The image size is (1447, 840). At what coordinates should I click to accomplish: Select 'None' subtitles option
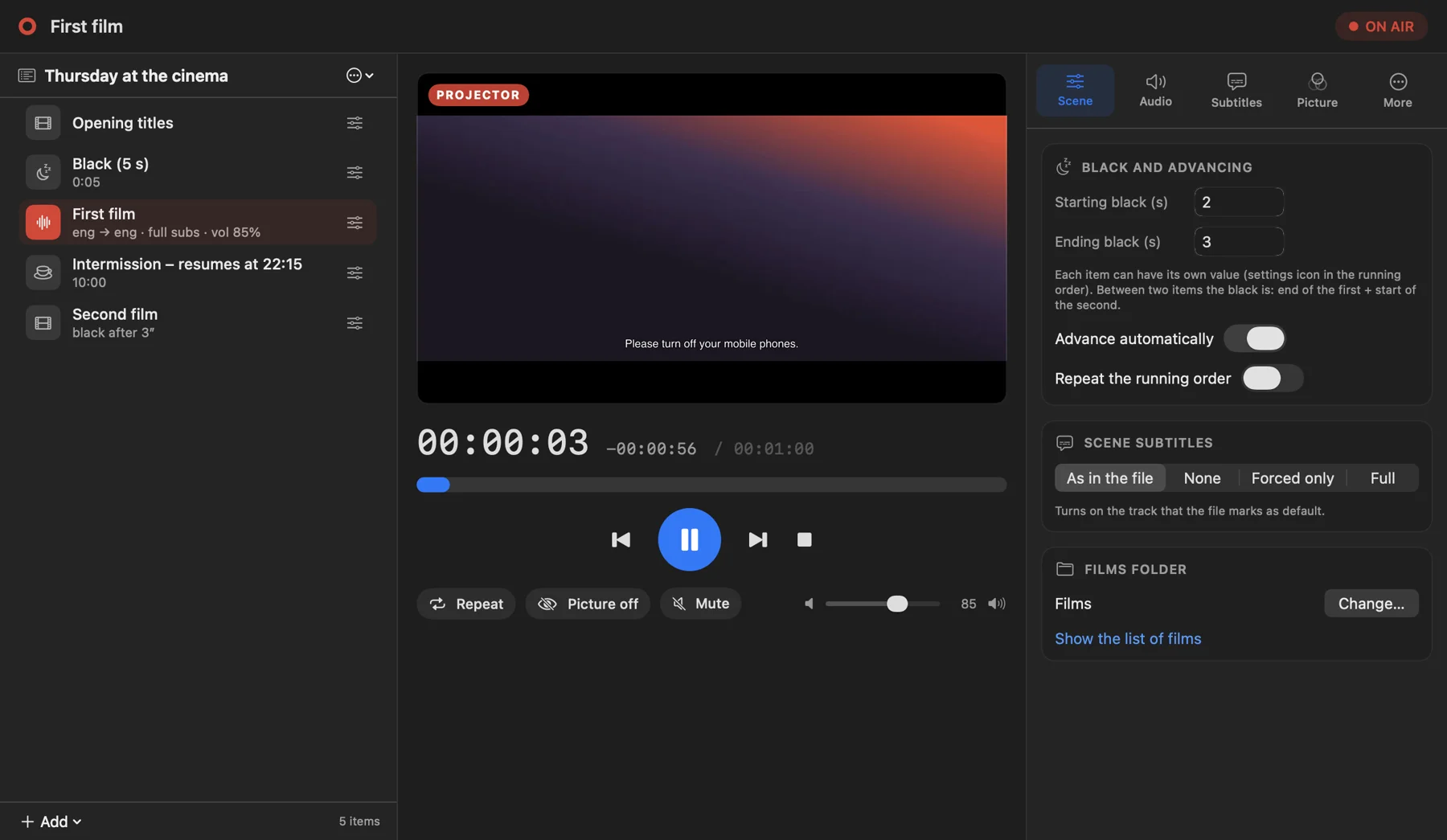coord(1202,478)
